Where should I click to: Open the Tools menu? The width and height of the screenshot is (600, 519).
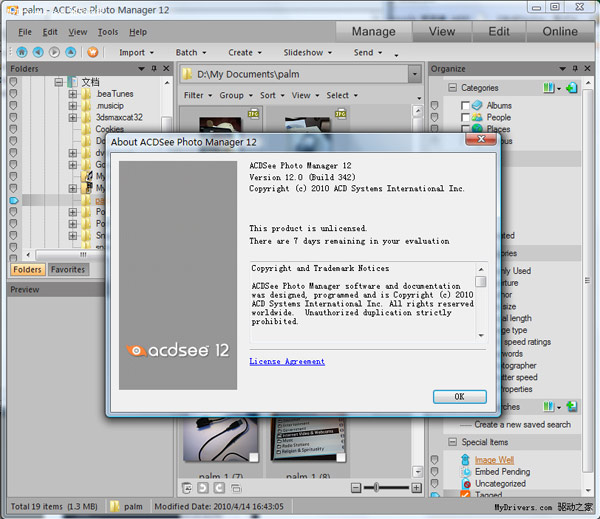(x=108, y=32)
